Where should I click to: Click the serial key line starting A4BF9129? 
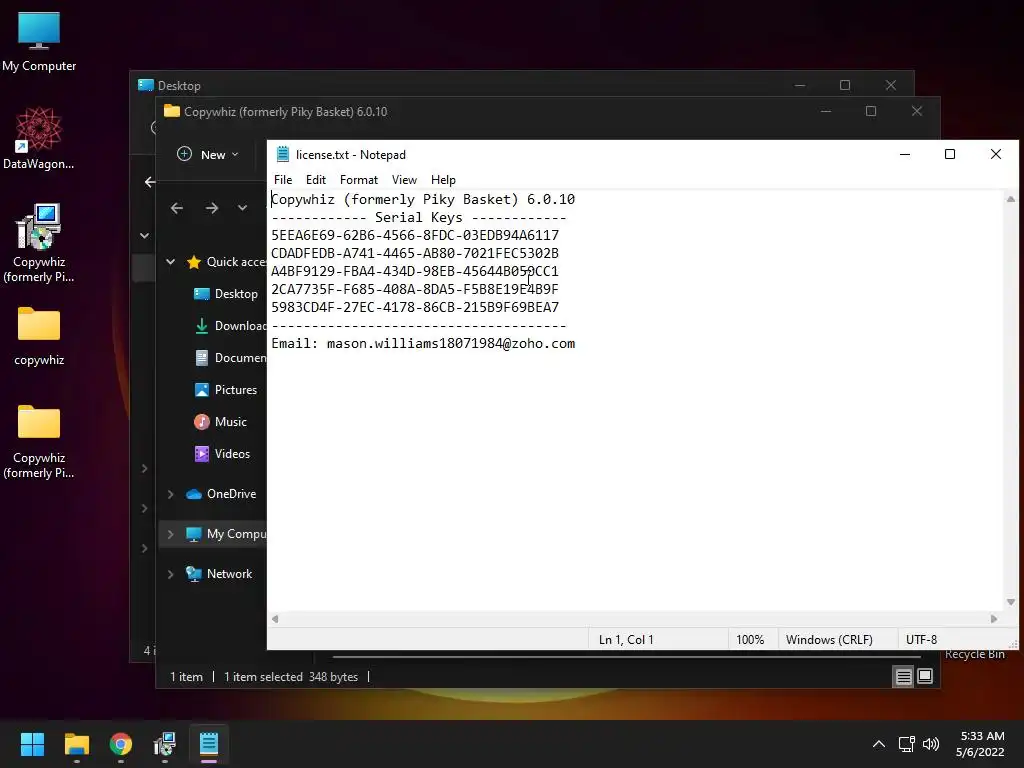415,271
